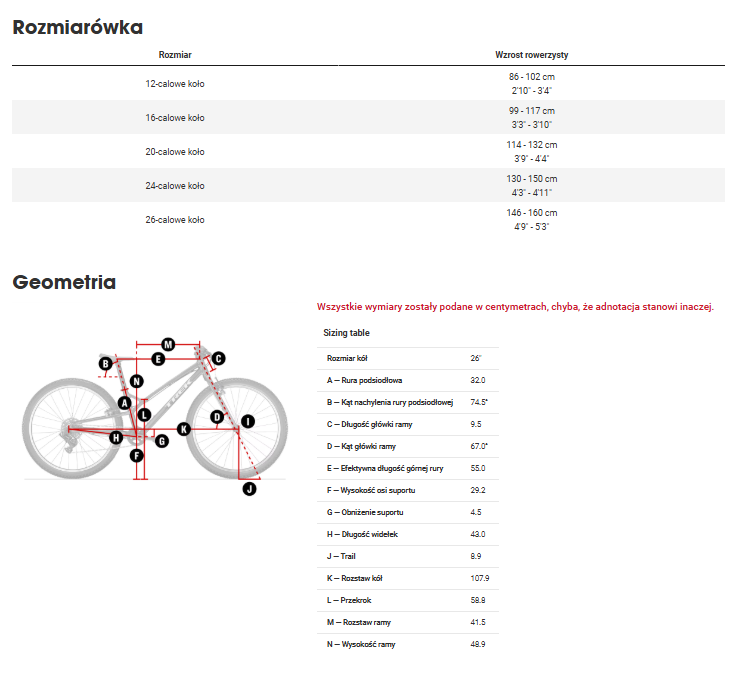Image resolution: width=743 pixels, height=675 pixels.
Task: Click the Wzrost rowerzysty column header
Action: (531, 55)
